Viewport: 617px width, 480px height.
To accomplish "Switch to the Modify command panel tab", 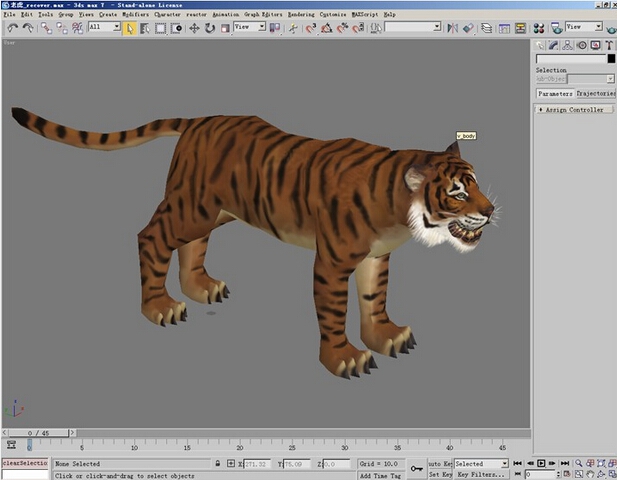I will (553, 46).
